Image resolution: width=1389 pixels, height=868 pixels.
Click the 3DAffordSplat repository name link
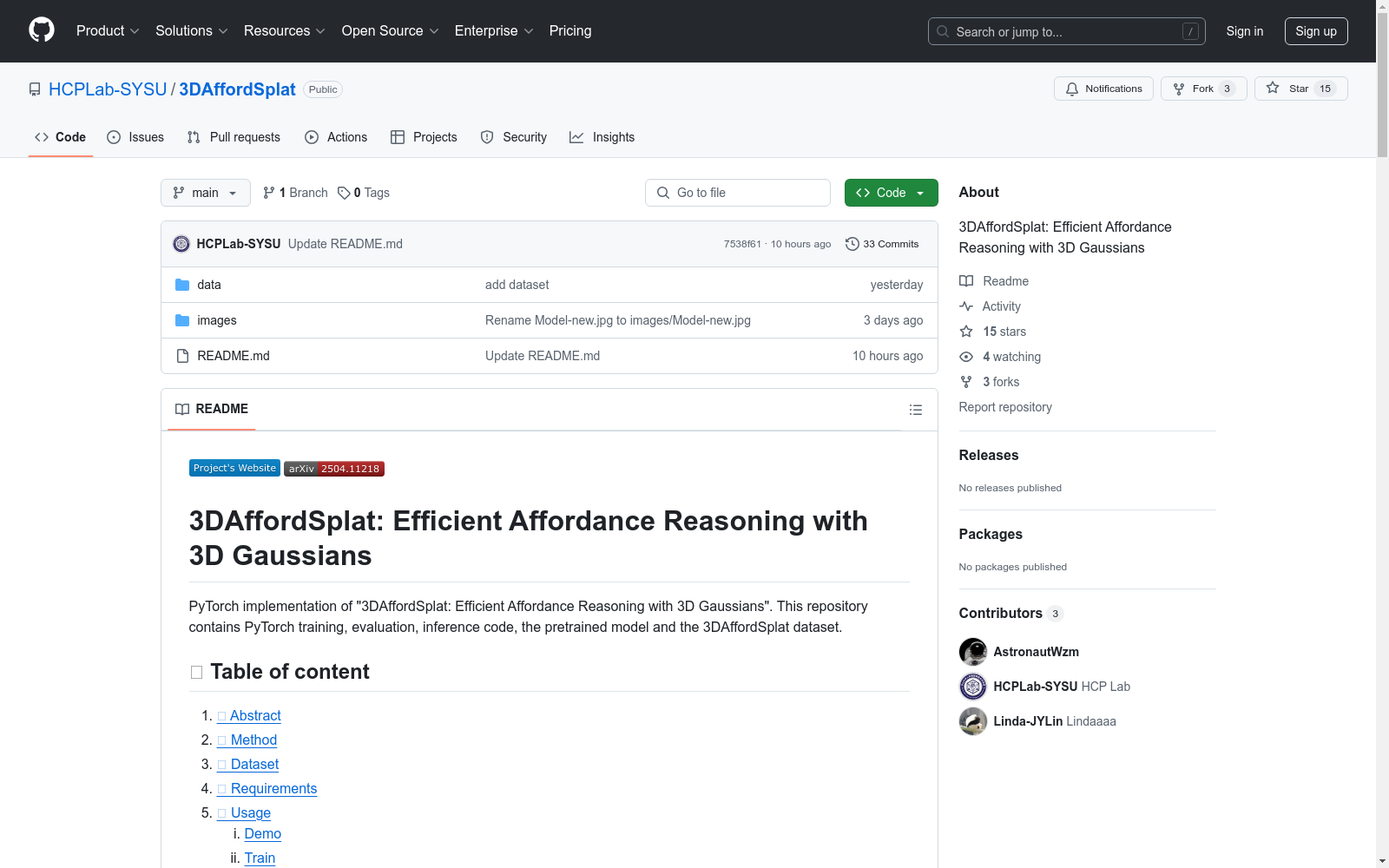(237, 89)
